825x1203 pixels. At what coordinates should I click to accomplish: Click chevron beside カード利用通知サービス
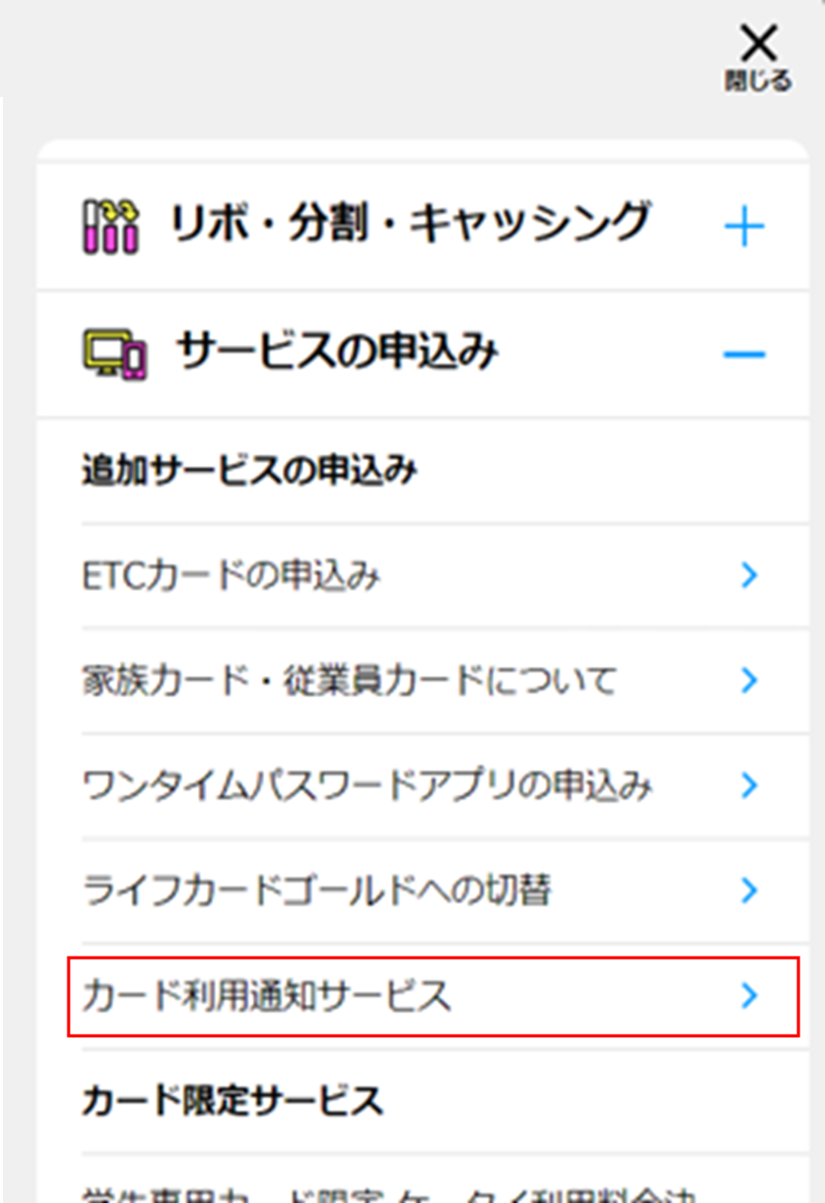point(749,995)
